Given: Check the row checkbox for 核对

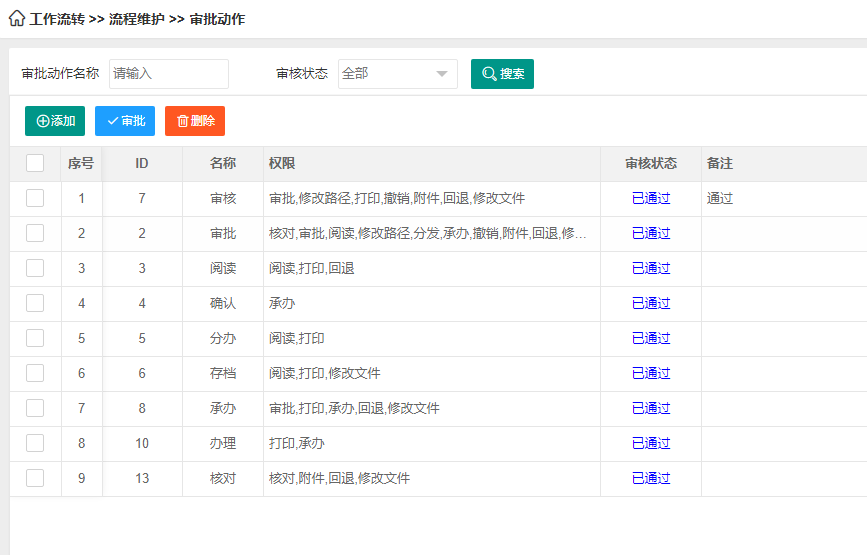Looking at the screenshot, I should 35,478.
